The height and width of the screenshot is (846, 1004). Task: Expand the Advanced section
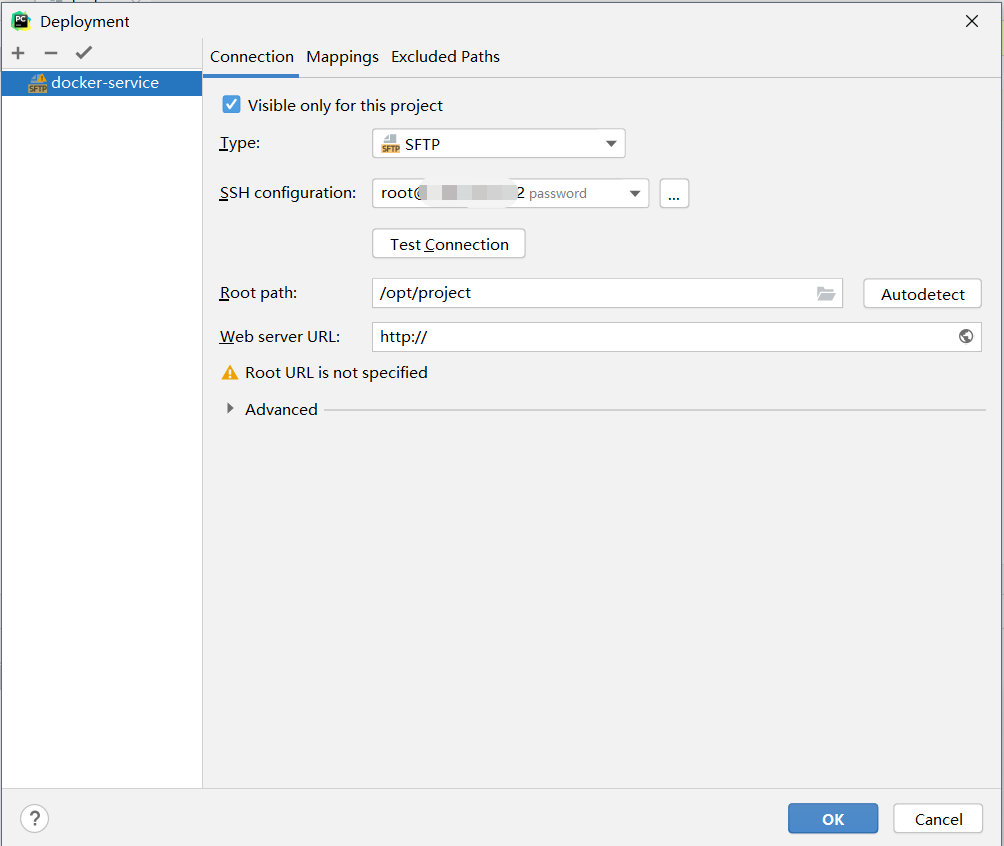click(x=231, y=409)
